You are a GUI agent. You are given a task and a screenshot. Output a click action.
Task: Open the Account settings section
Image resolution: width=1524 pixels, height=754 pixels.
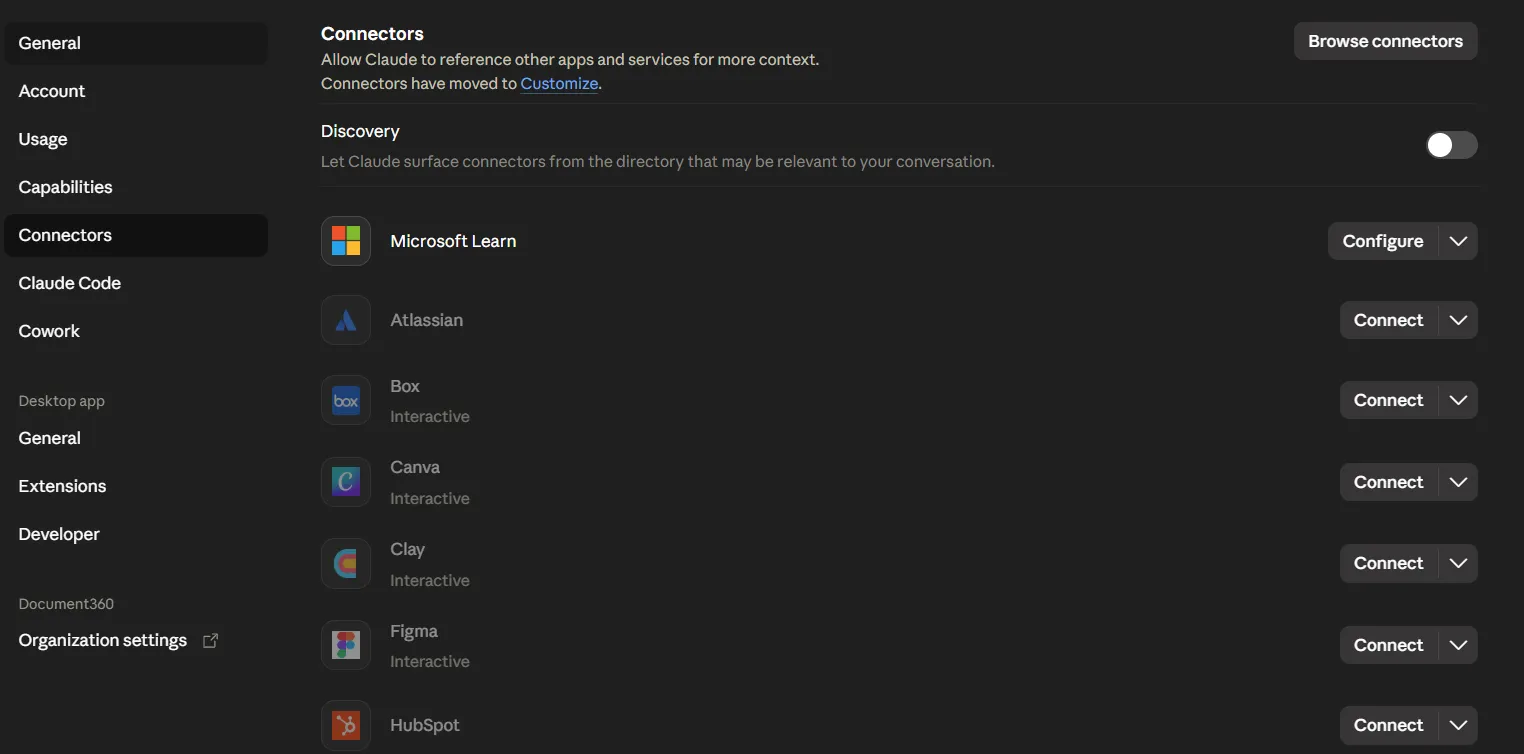point(136,91)
